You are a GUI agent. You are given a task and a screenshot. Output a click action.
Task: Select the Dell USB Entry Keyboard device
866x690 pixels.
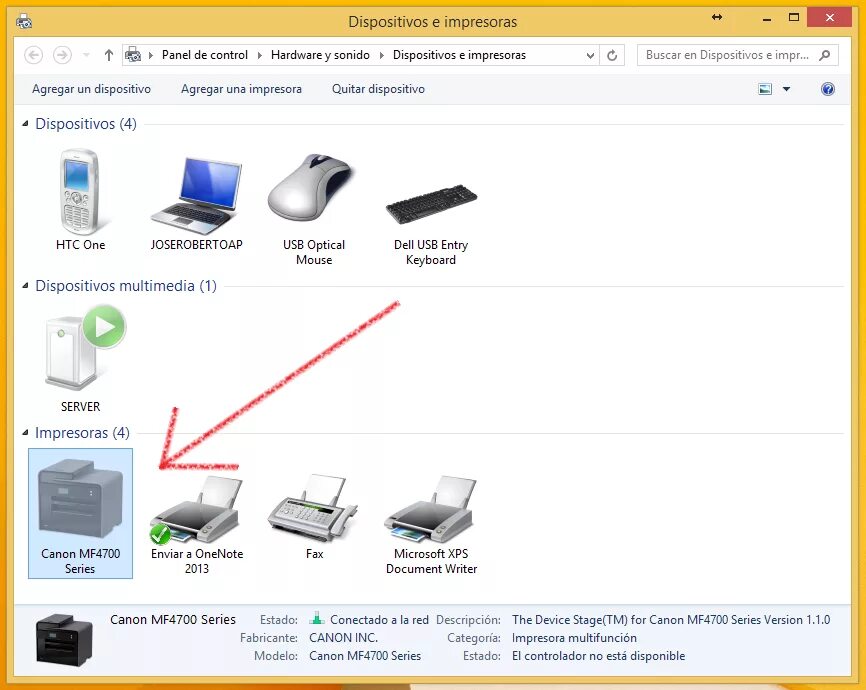click(431, 224)
